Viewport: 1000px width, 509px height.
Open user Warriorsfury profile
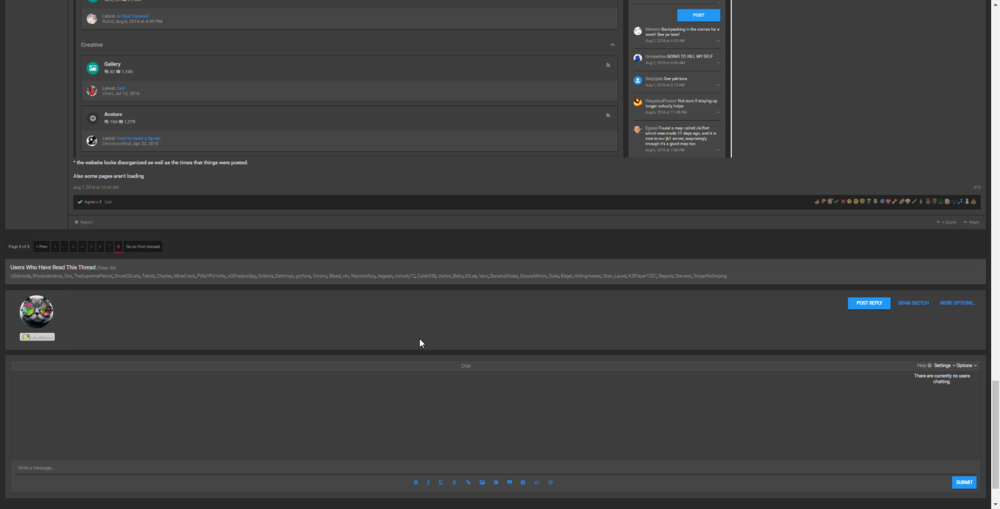(363, 276)
